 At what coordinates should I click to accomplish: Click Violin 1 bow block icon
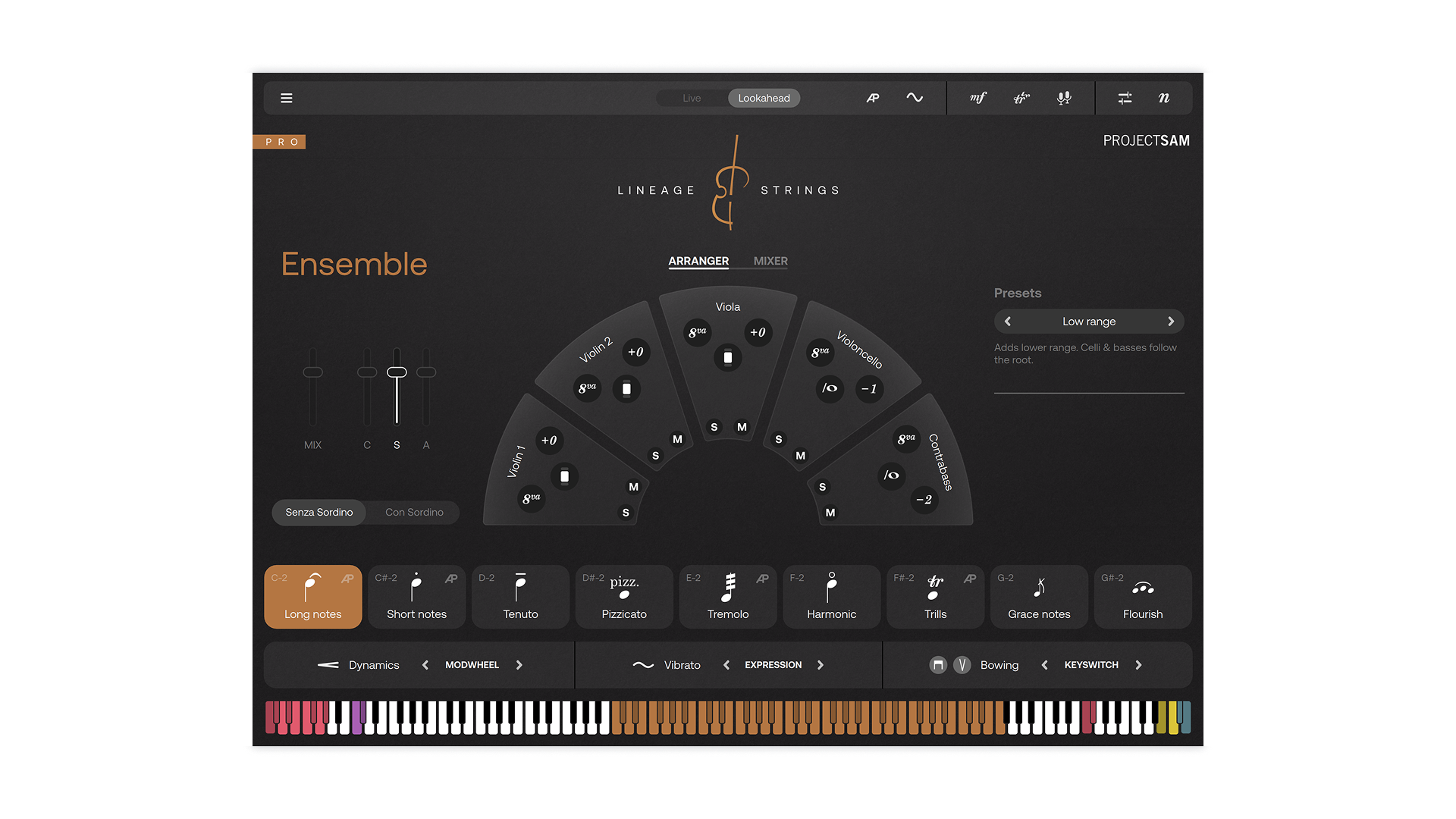pyautogui.click(x=564, y=476)
